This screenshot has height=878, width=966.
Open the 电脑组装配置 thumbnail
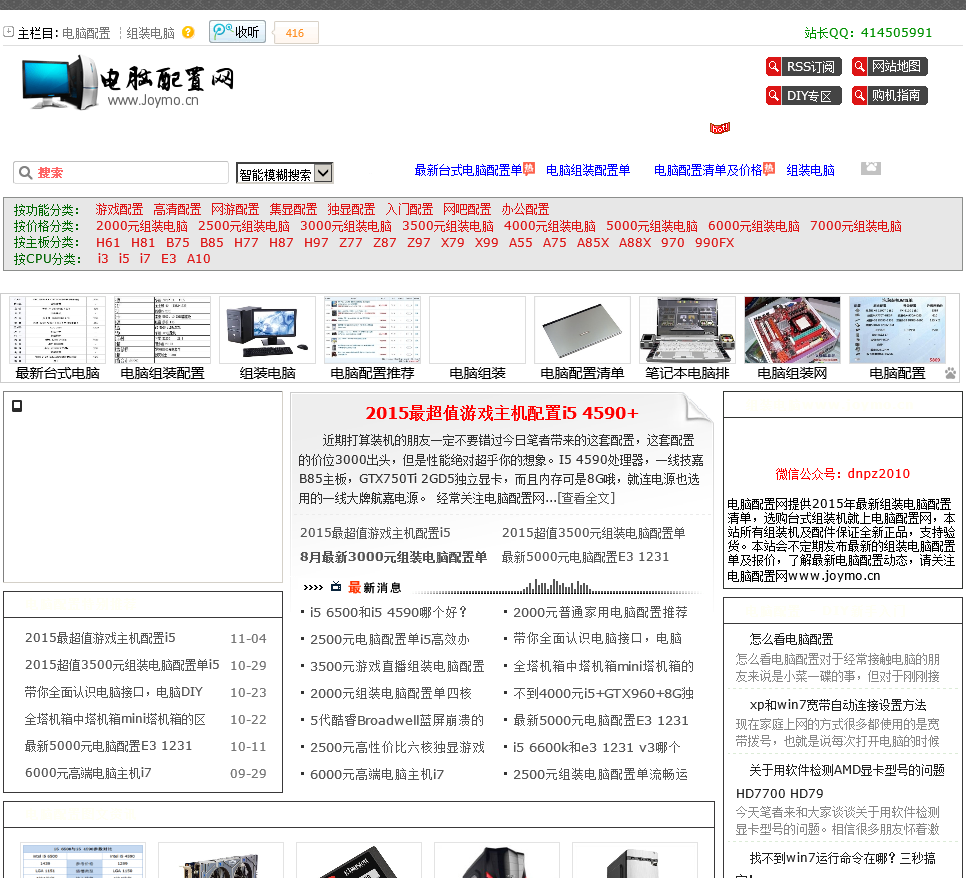tap(162, 330)
